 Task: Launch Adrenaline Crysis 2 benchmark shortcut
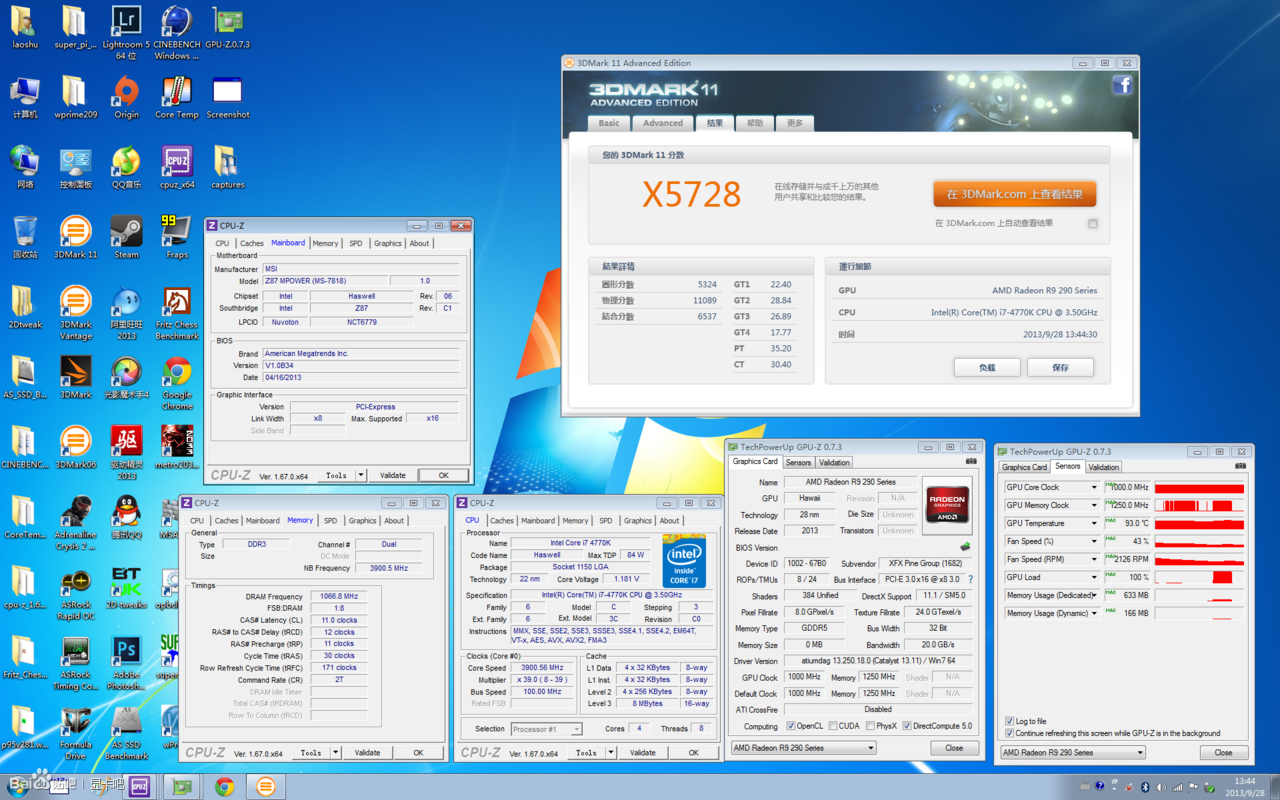(x=75, y=524)
